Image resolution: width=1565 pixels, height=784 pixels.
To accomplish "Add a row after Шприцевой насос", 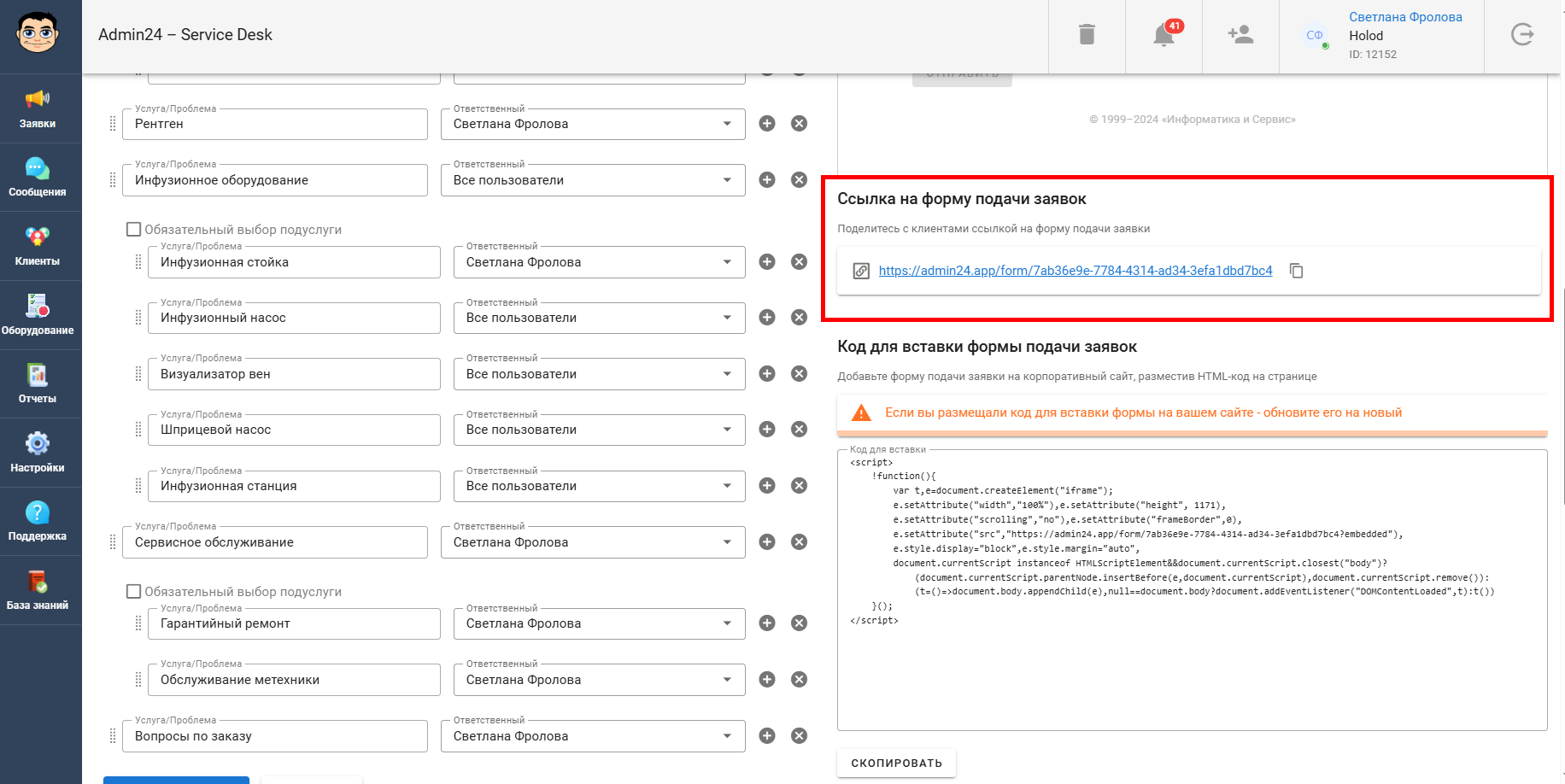I will [x=767, y=430].
